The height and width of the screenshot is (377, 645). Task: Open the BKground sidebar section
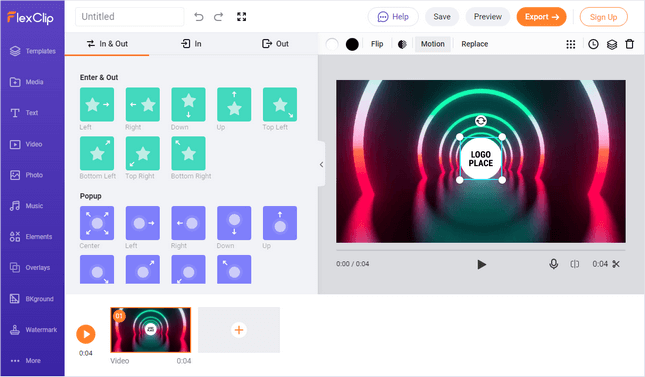31,299
